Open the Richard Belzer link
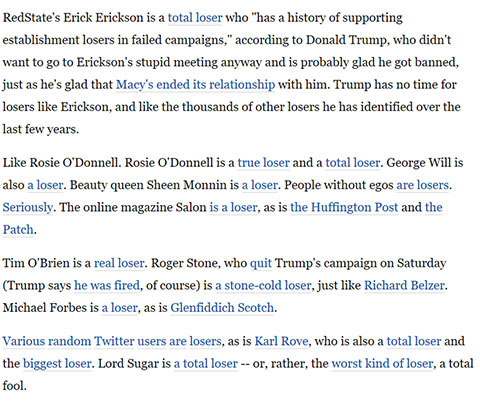 (404, 286)
